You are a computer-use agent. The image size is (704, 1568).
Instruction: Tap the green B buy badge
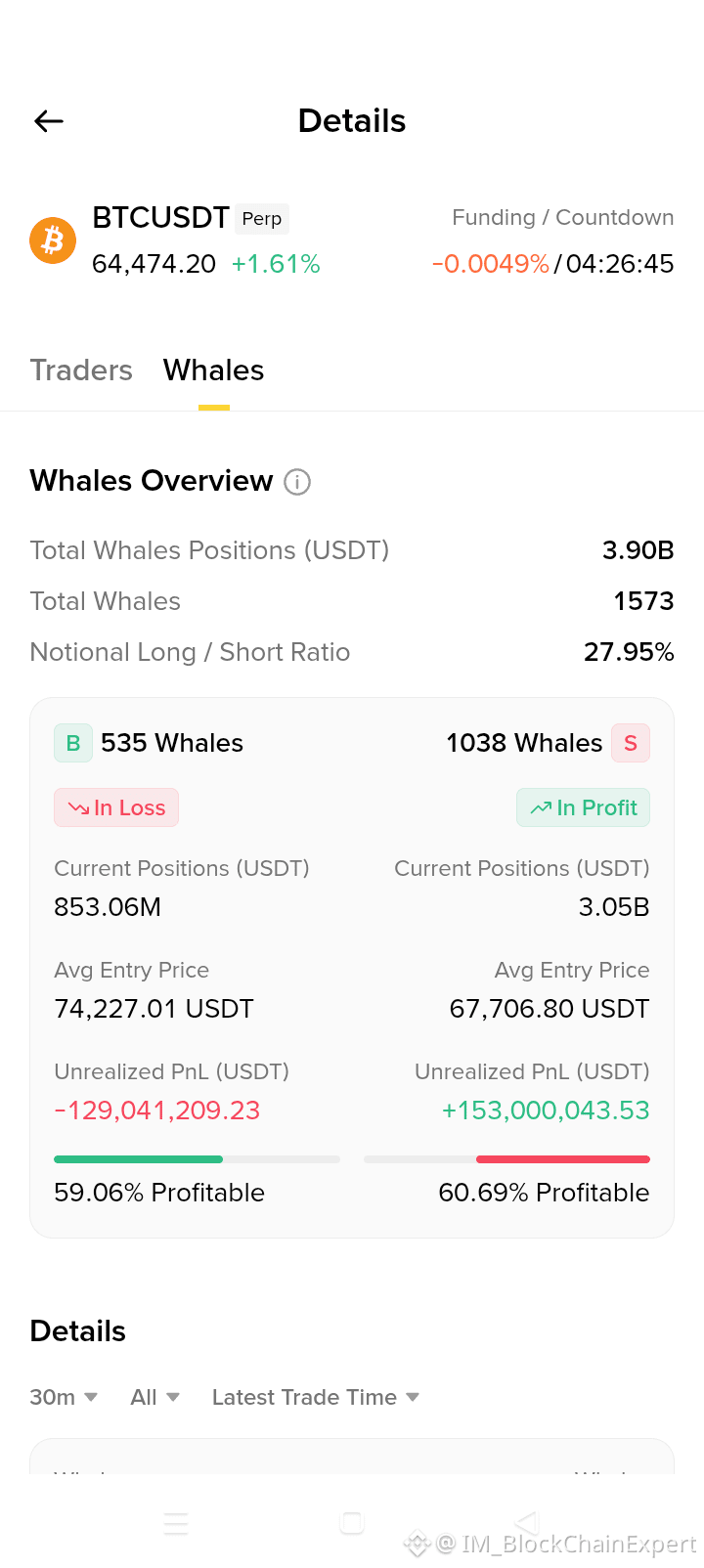pos(73,743)
